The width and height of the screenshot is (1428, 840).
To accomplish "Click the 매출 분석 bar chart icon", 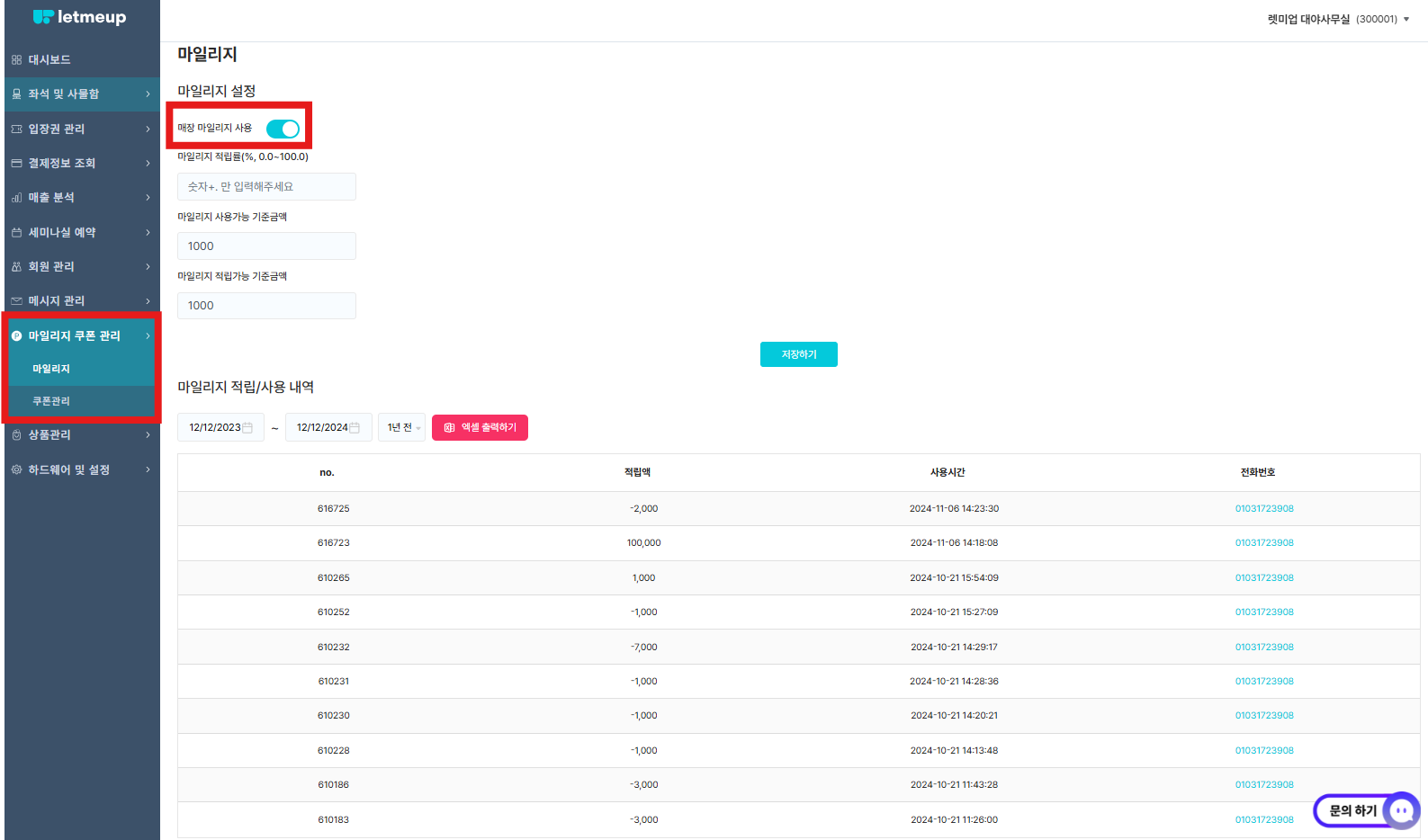I will coord(16,198).
